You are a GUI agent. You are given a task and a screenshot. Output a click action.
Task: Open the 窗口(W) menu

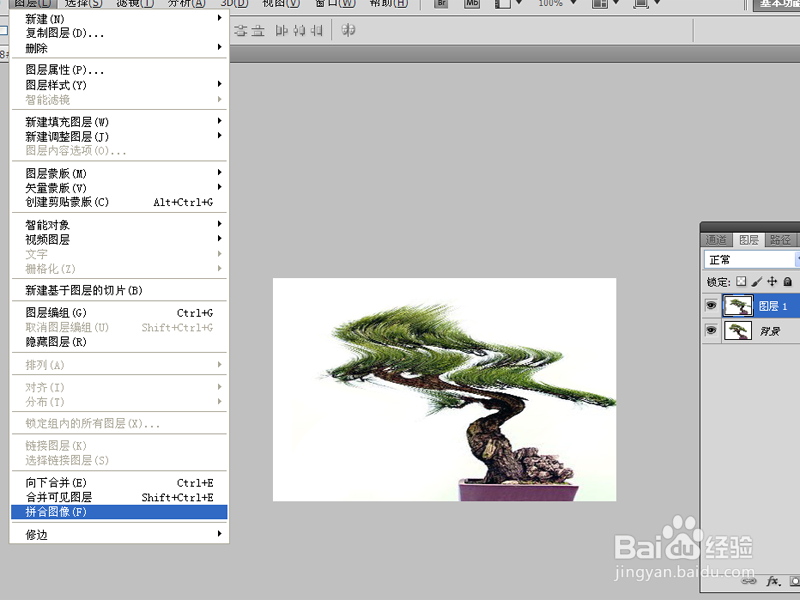[335, 3]
